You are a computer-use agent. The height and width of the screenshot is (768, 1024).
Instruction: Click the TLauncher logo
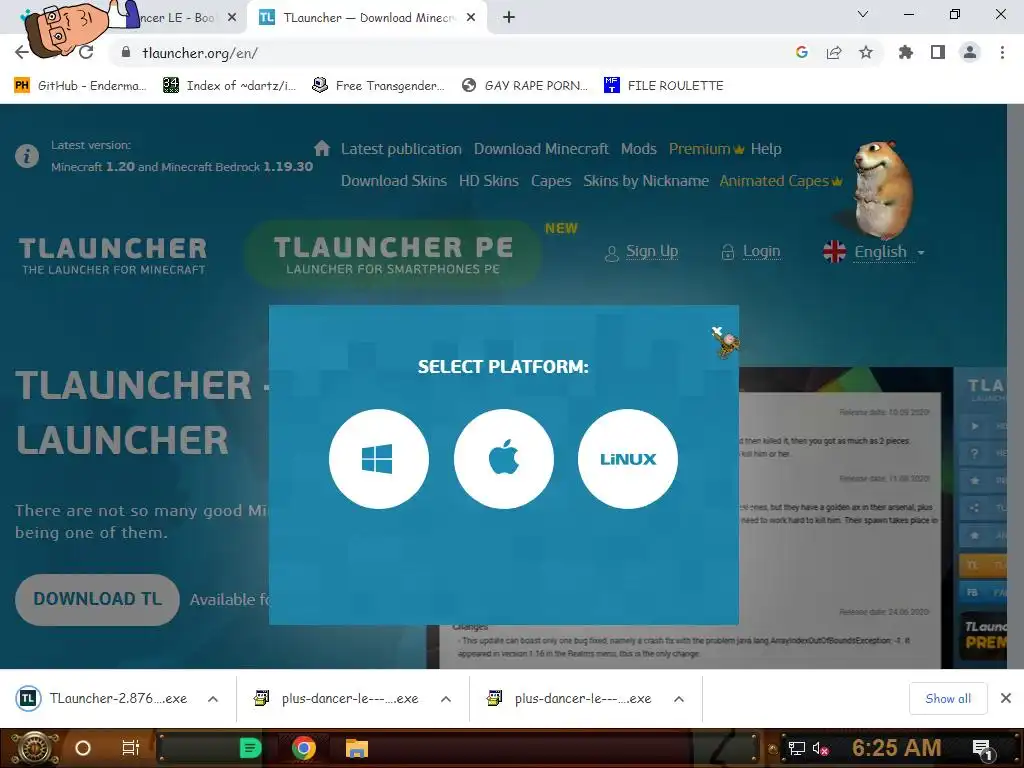point(113,255)
